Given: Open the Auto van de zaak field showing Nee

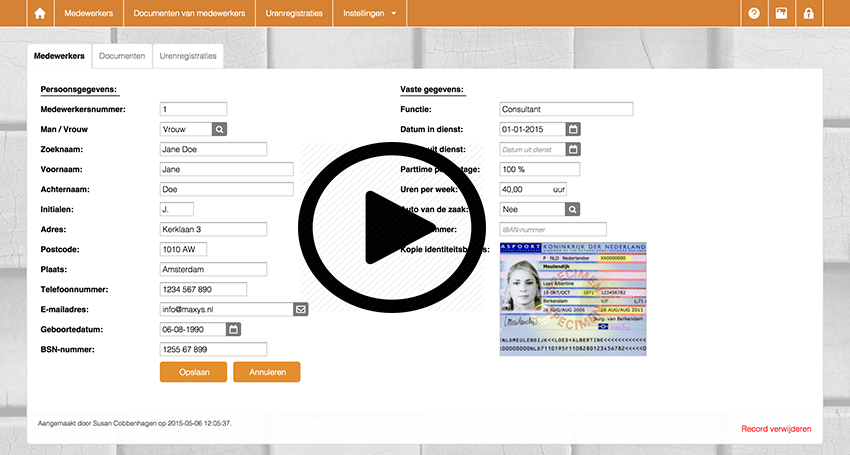Looking at the screenshot, I should (532, 209).
